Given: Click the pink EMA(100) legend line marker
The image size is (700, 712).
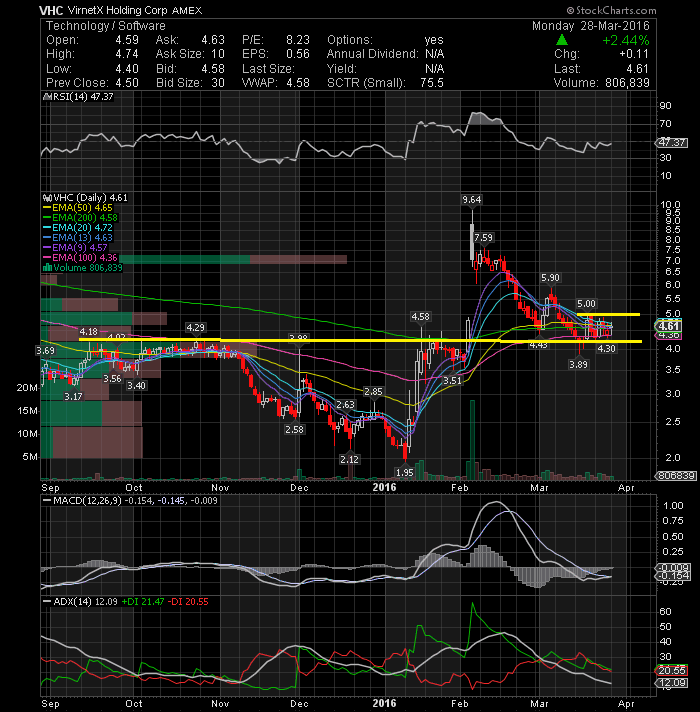Looking at the screenshot, I should [47, 258].
